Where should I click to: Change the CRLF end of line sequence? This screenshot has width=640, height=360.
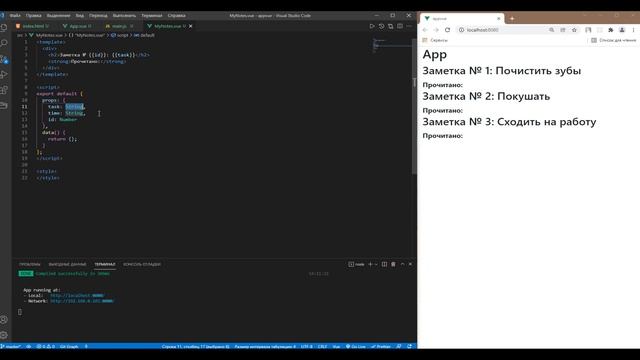click(322, 347)
